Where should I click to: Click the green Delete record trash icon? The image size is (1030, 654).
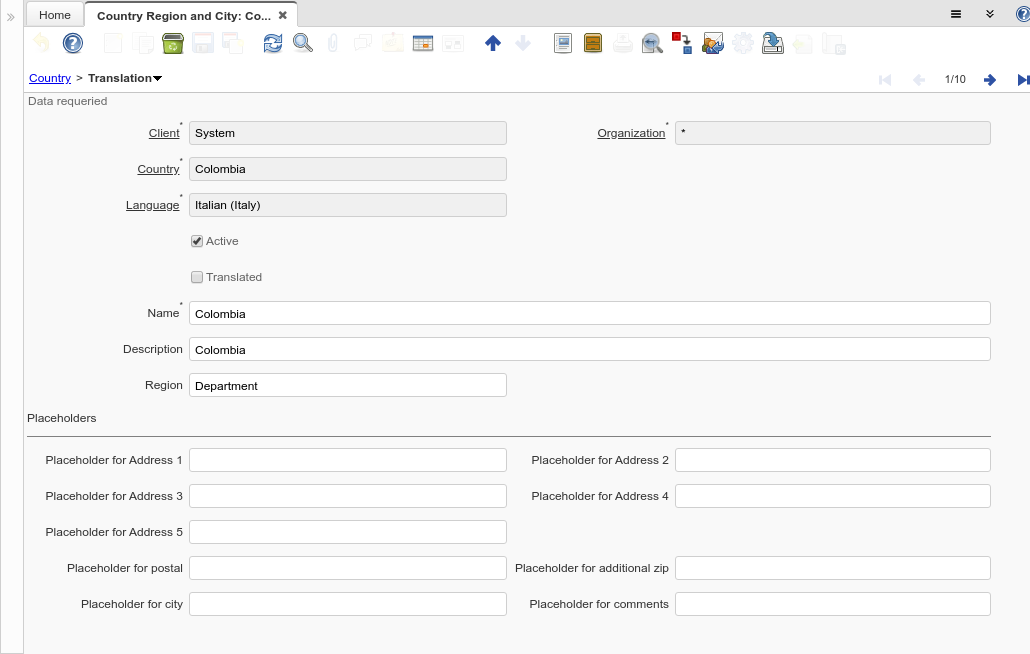click(x=172, y=43)
